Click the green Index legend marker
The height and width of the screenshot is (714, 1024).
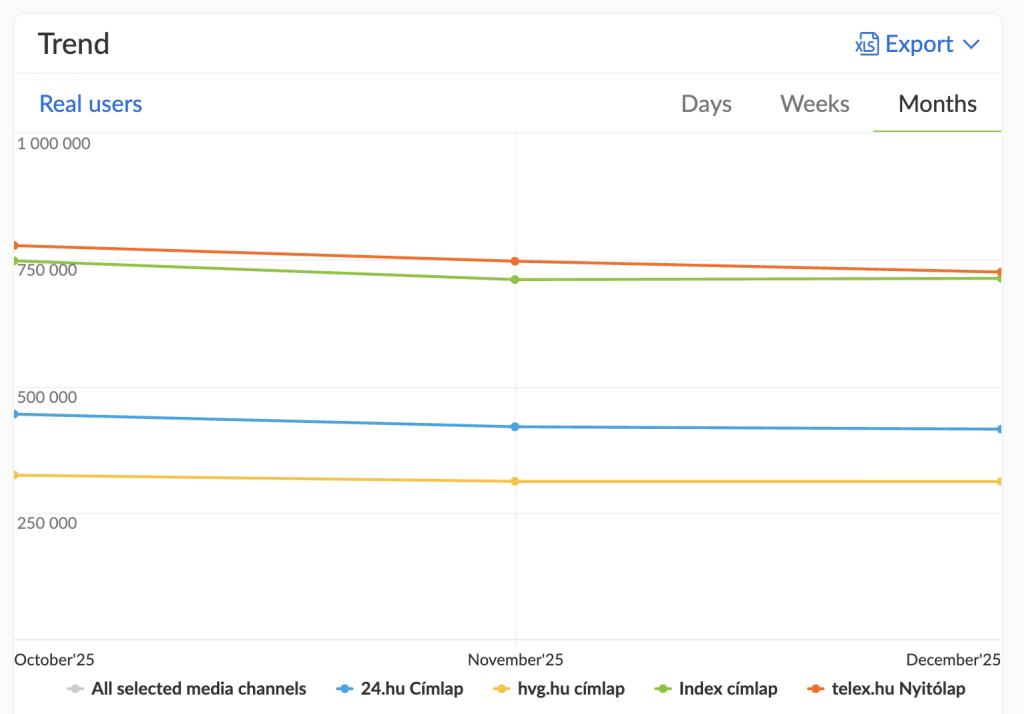[x=662, y=688]
